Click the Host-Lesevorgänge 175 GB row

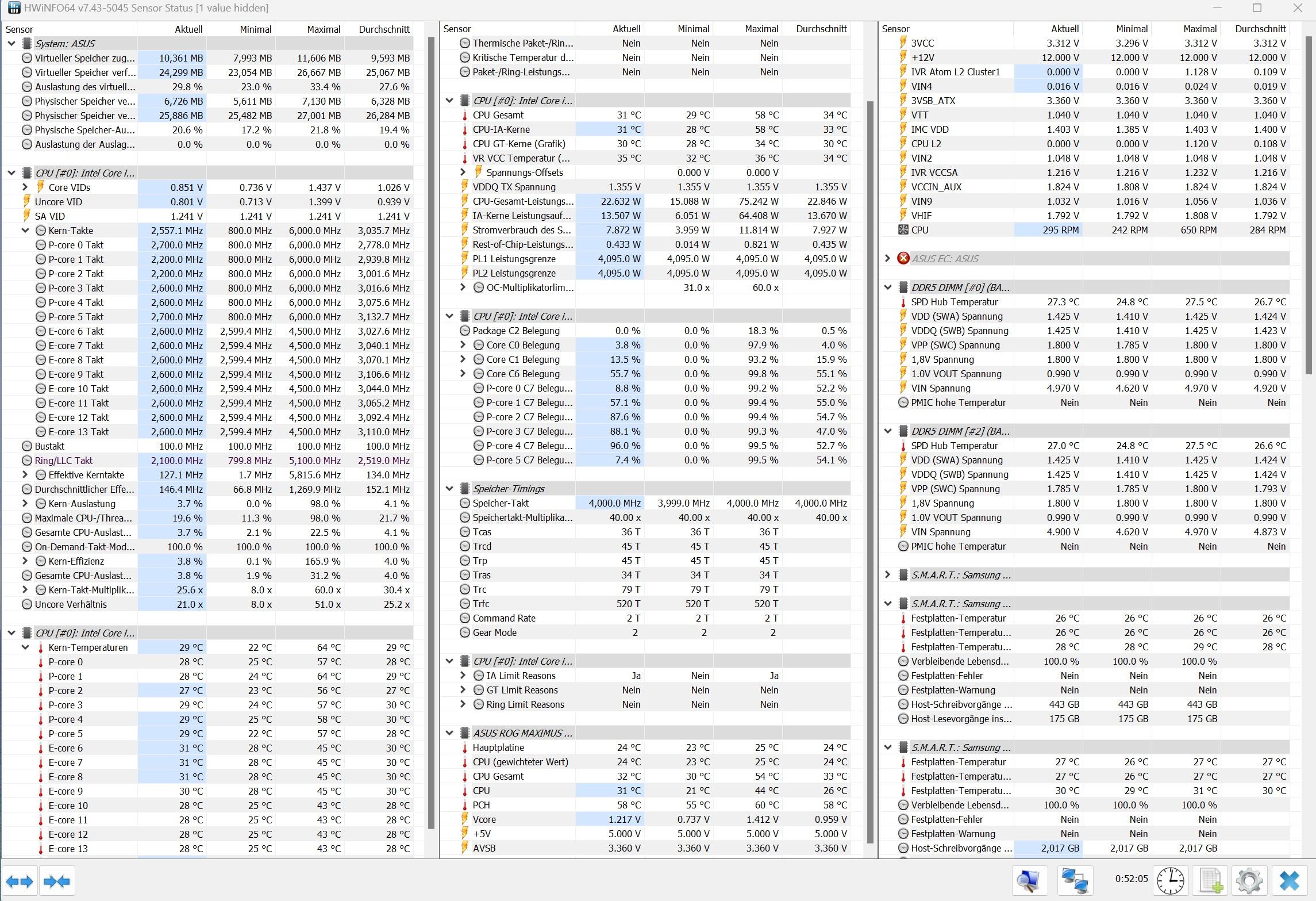pos(1084,719)
